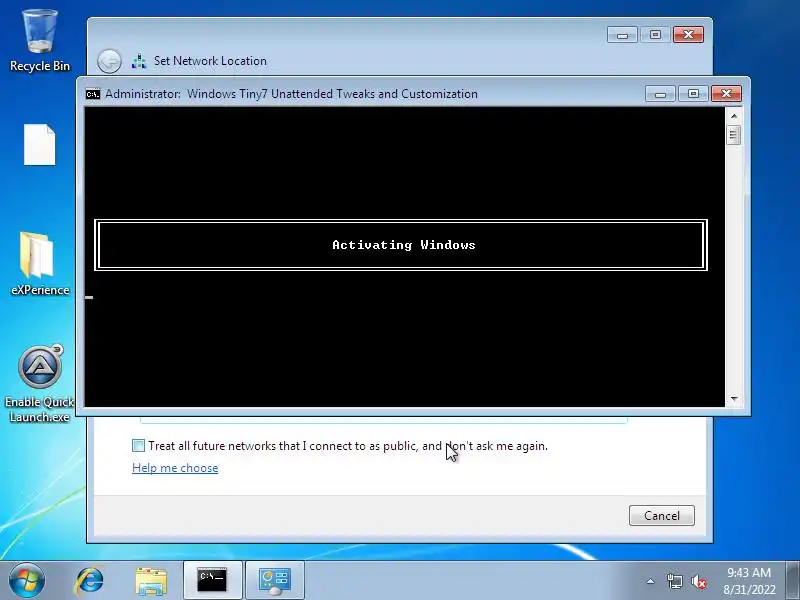
Task: Select the blank file icon on desktop
Action: click(x=40, y=145)
